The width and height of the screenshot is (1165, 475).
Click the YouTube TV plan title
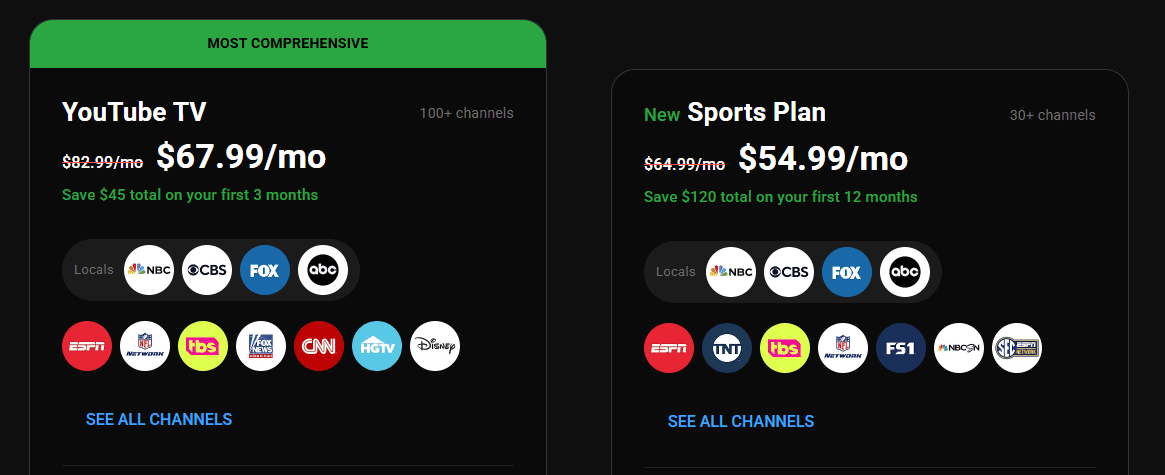point(134,112)
